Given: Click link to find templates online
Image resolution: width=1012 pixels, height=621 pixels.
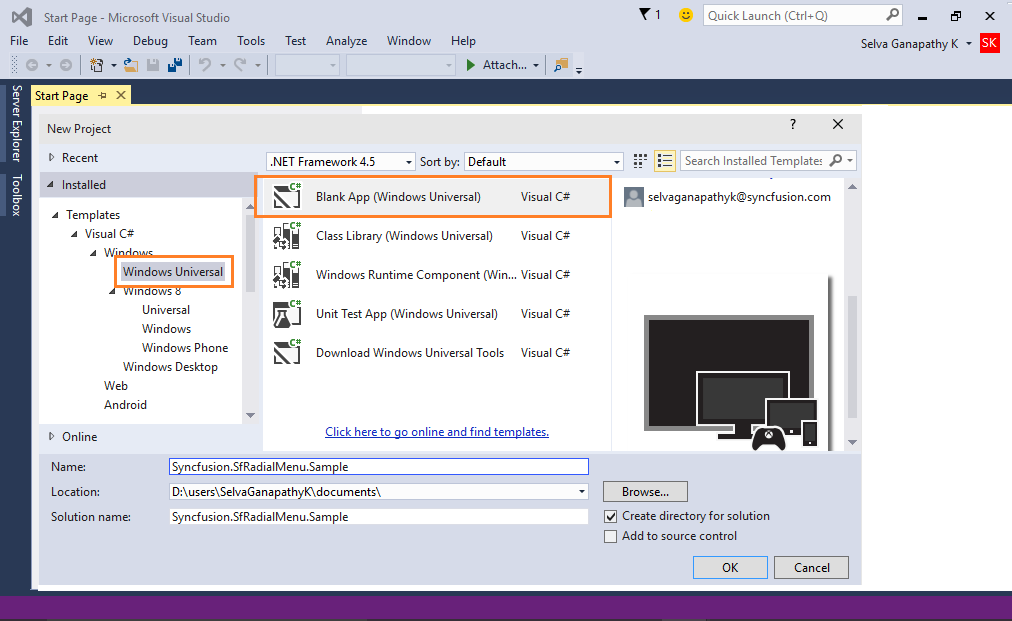Looking at the screenshot, I should click(437, 432).
